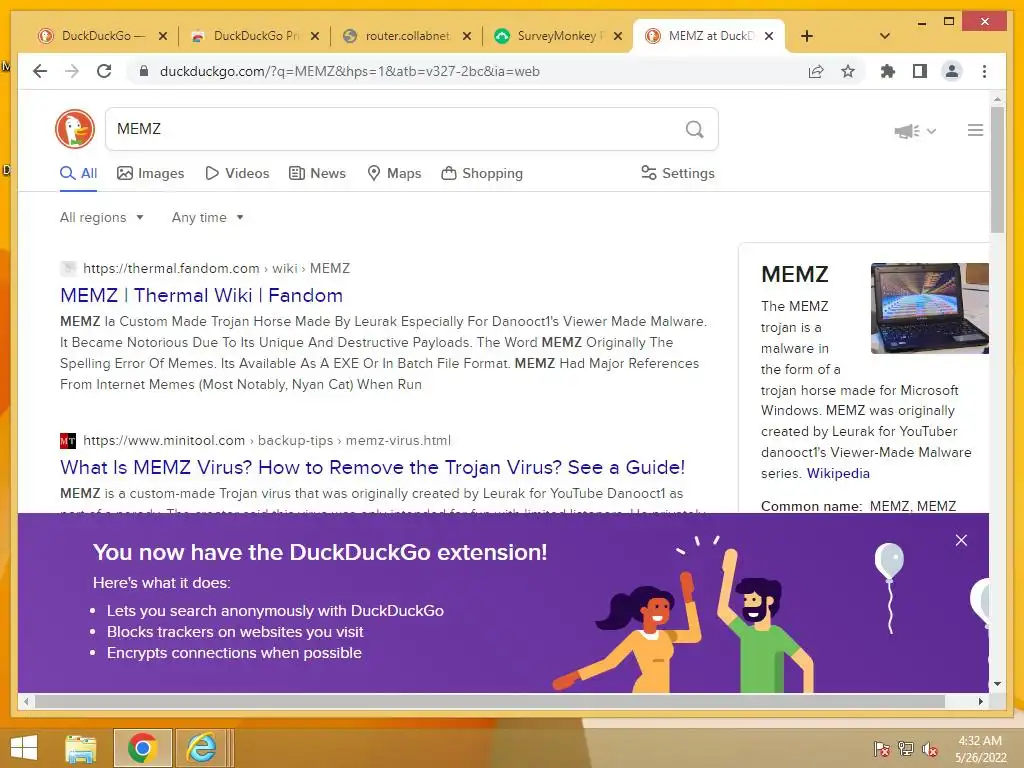Switch to the first DuckDuckGo tab
Image resolution: width=1024 pixels, height=768 pixels.
pyautogui.click(x=102, y=36)
